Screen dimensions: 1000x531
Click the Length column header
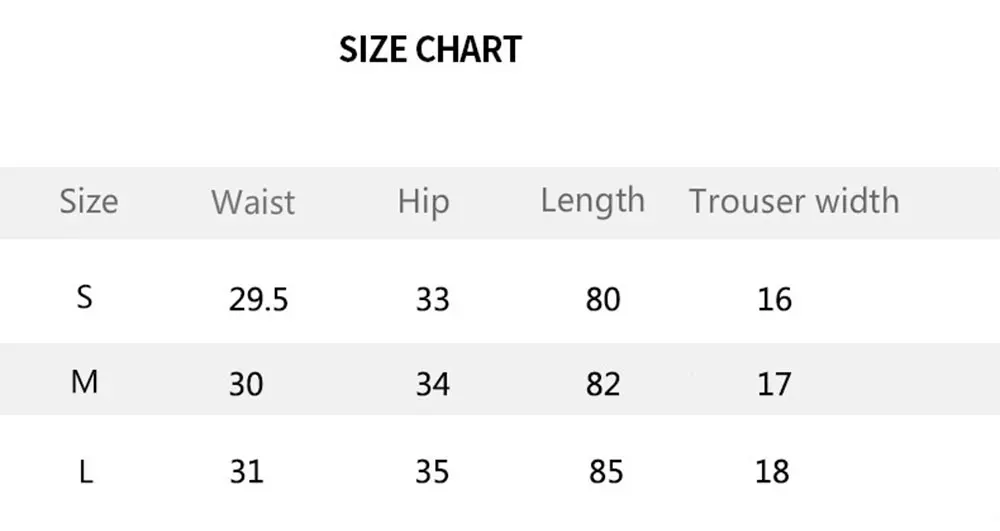592,201
